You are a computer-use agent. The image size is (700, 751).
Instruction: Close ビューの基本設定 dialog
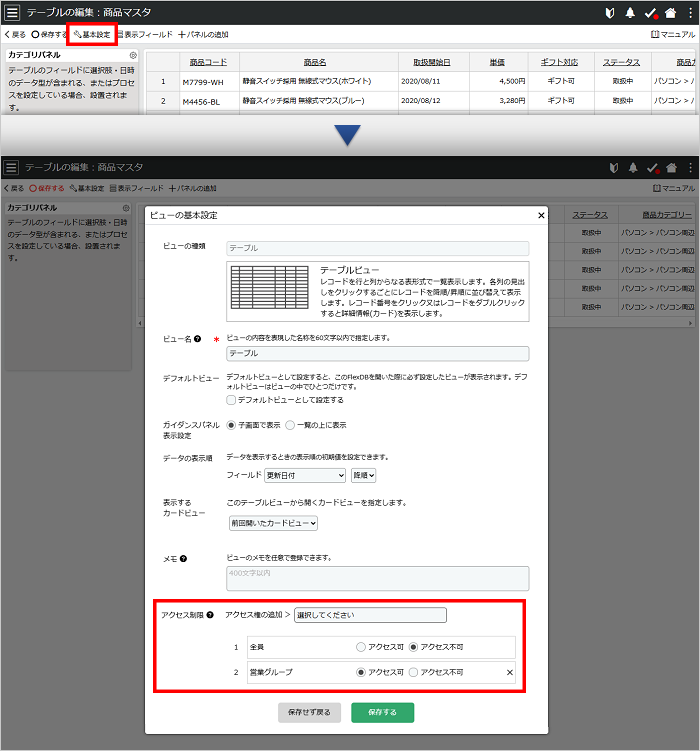click(541, 216)
